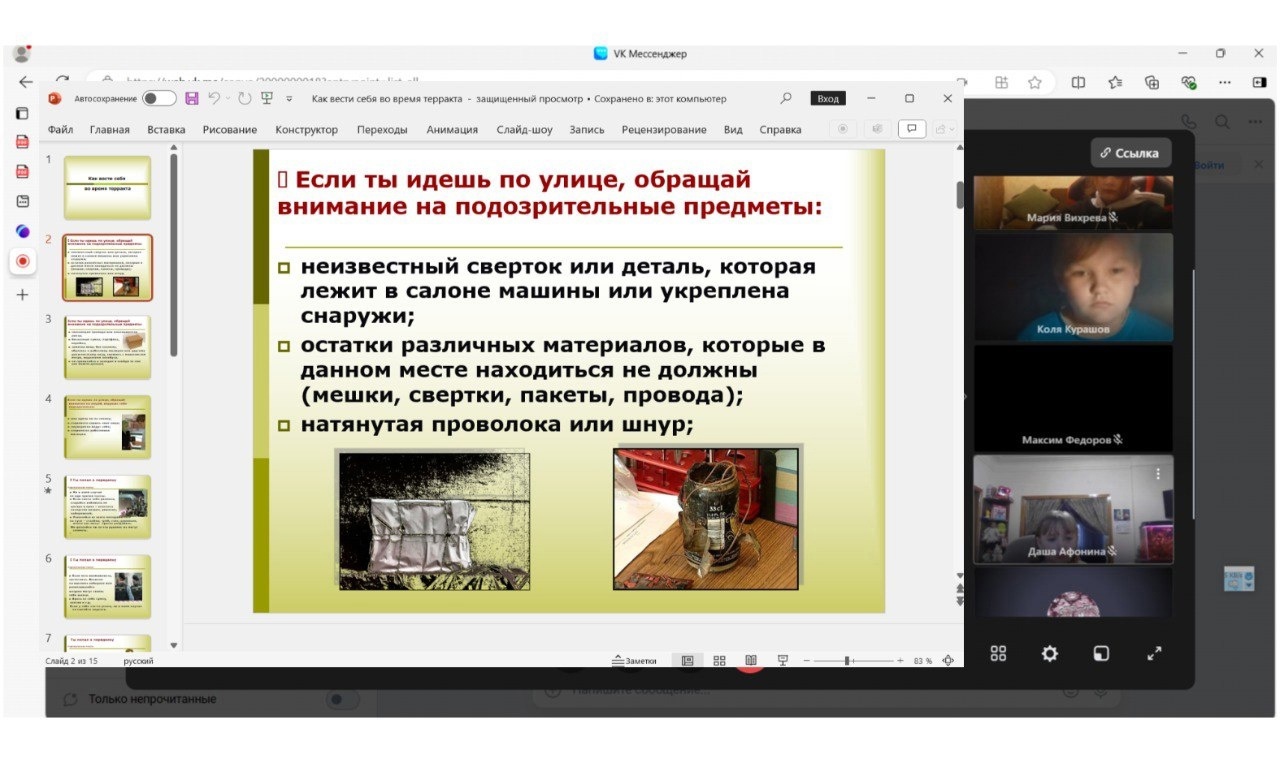Screen dimensions: 1280x763
Task: Click the Teams present icon in ribbon
Action: tap(877, 129)
